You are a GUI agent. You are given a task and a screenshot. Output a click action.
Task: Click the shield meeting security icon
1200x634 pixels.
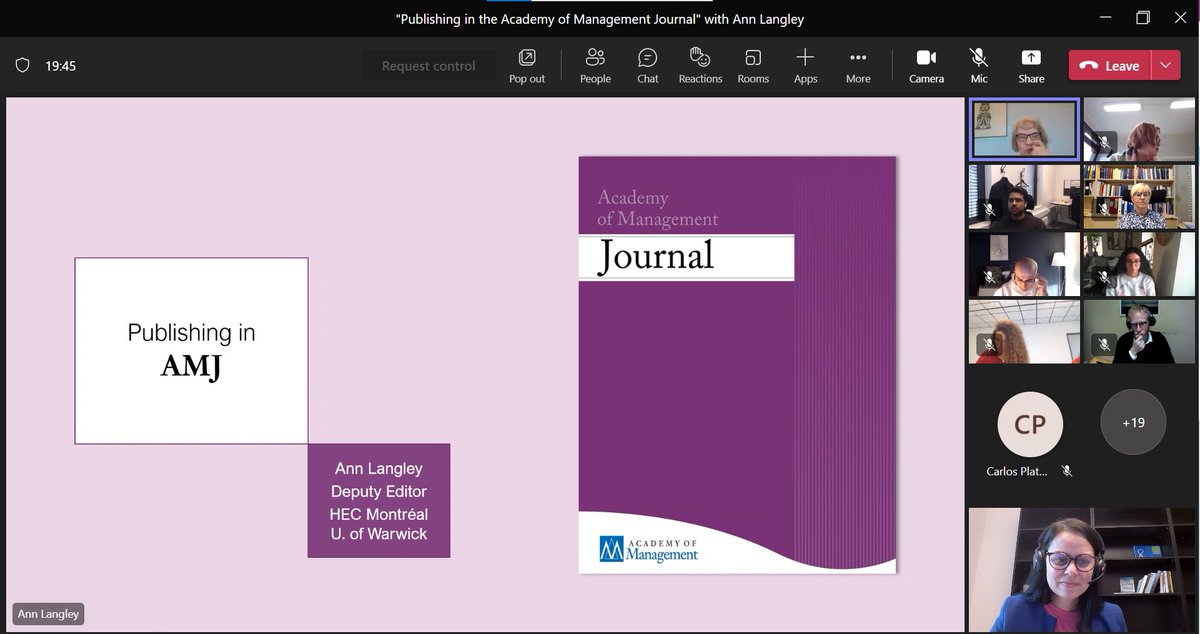tap(22, 66)
